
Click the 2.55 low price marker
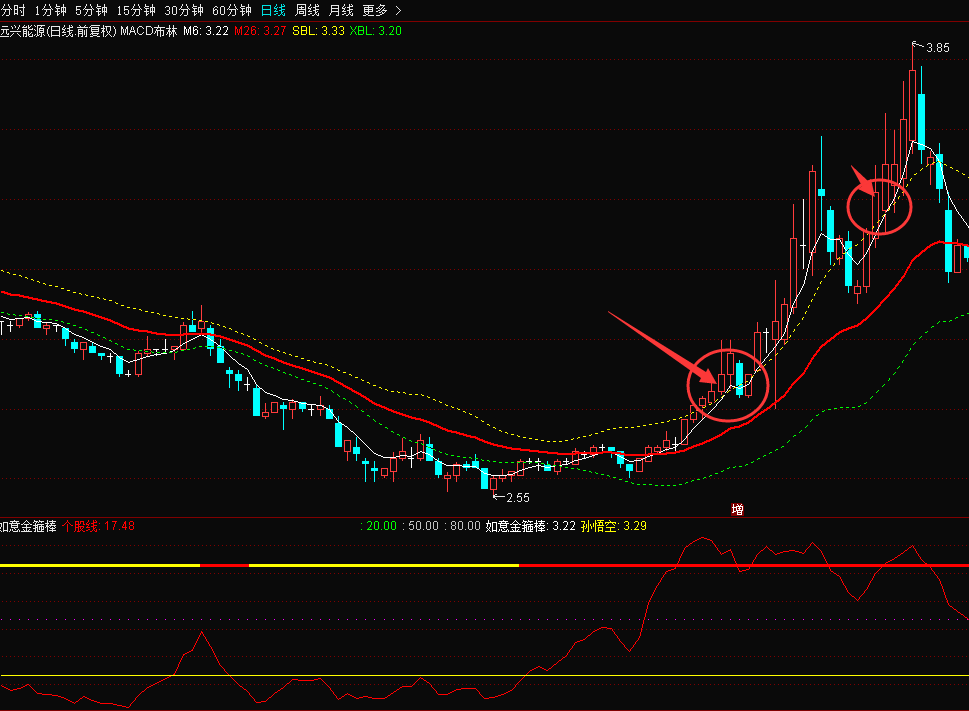point(518,497)
